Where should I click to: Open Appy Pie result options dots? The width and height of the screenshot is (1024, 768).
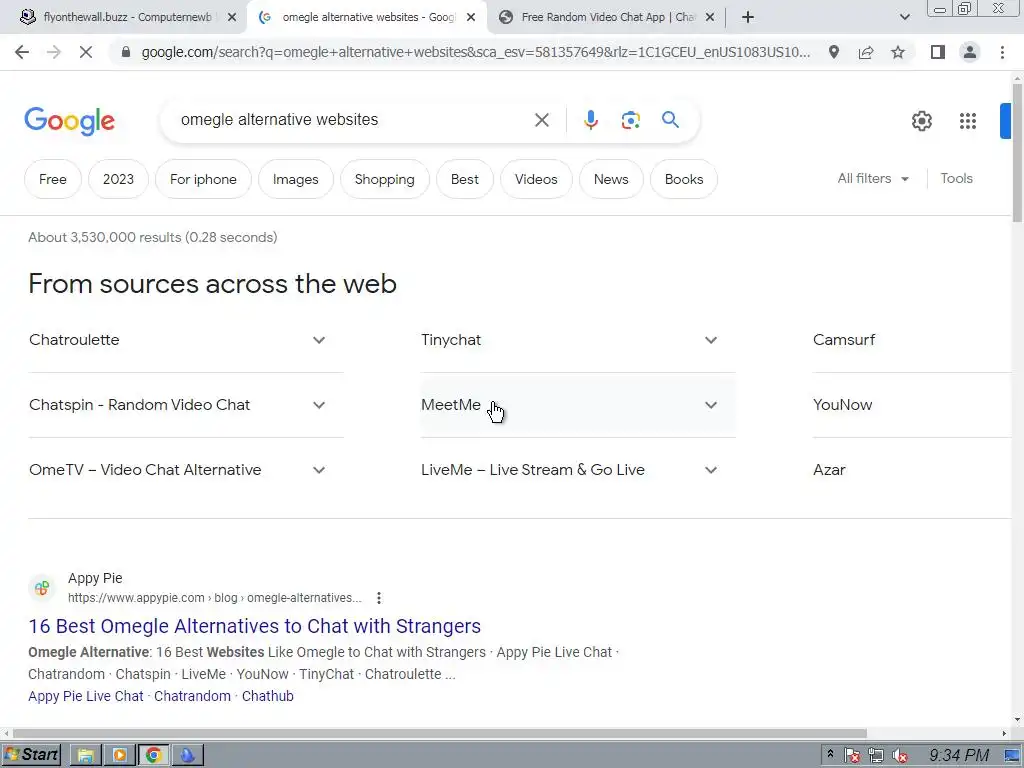tap(379, 598)
